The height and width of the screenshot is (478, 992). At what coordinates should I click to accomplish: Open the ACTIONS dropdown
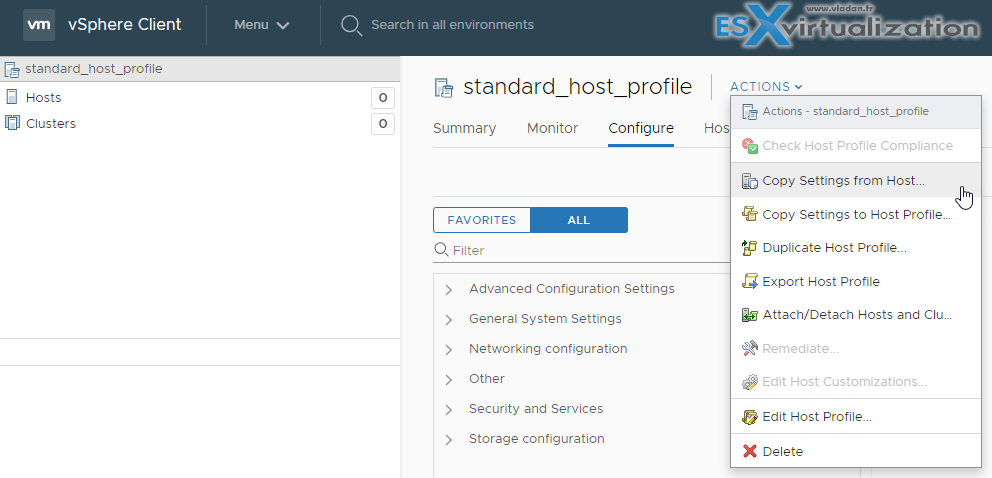click(x=766, y=87)
